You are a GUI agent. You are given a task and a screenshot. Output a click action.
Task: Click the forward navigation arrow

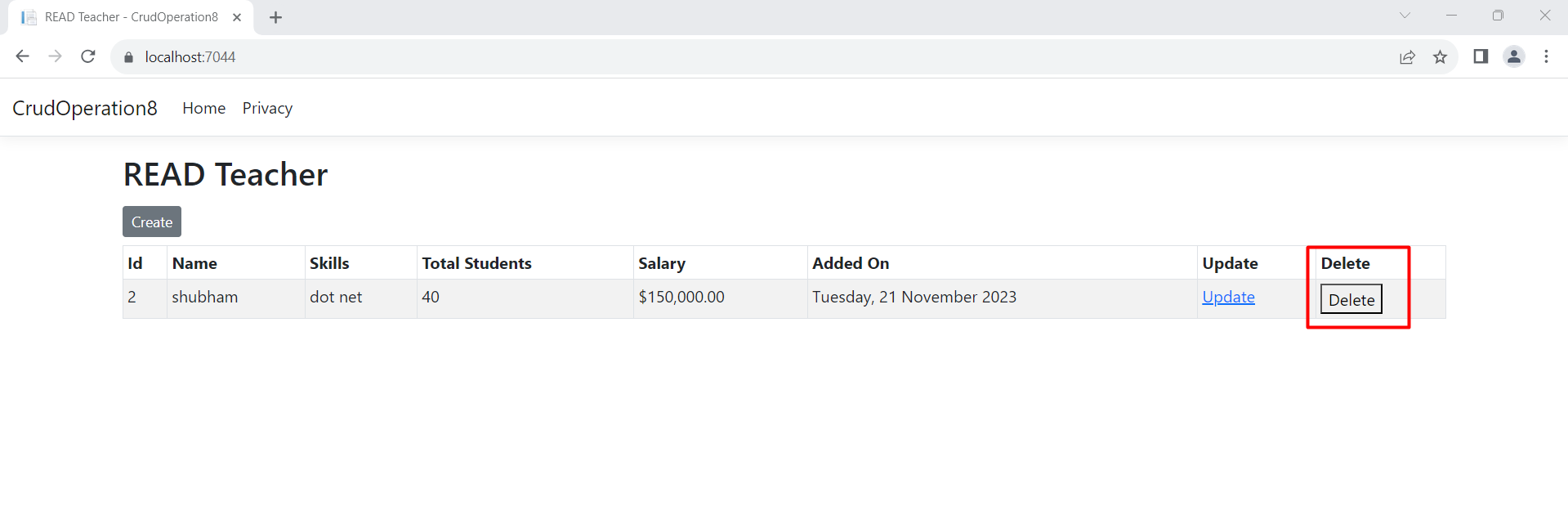[x=56, y=56]
